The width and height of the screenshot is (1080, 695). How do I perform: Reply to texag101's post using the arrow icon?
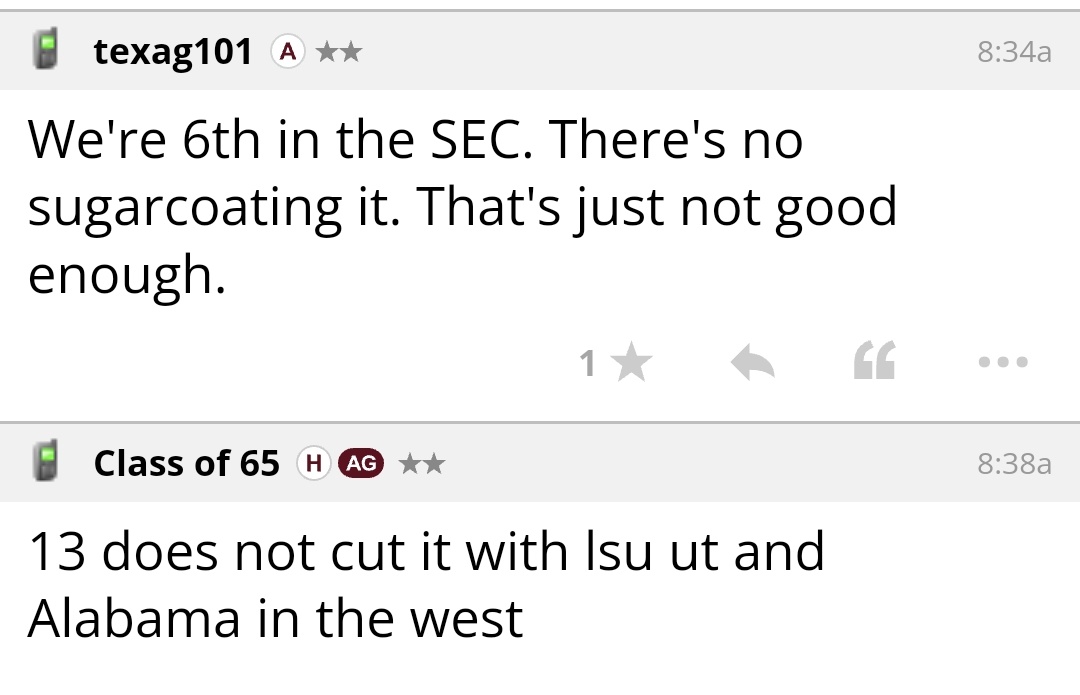pyautogui.click(x=753, y=364)
